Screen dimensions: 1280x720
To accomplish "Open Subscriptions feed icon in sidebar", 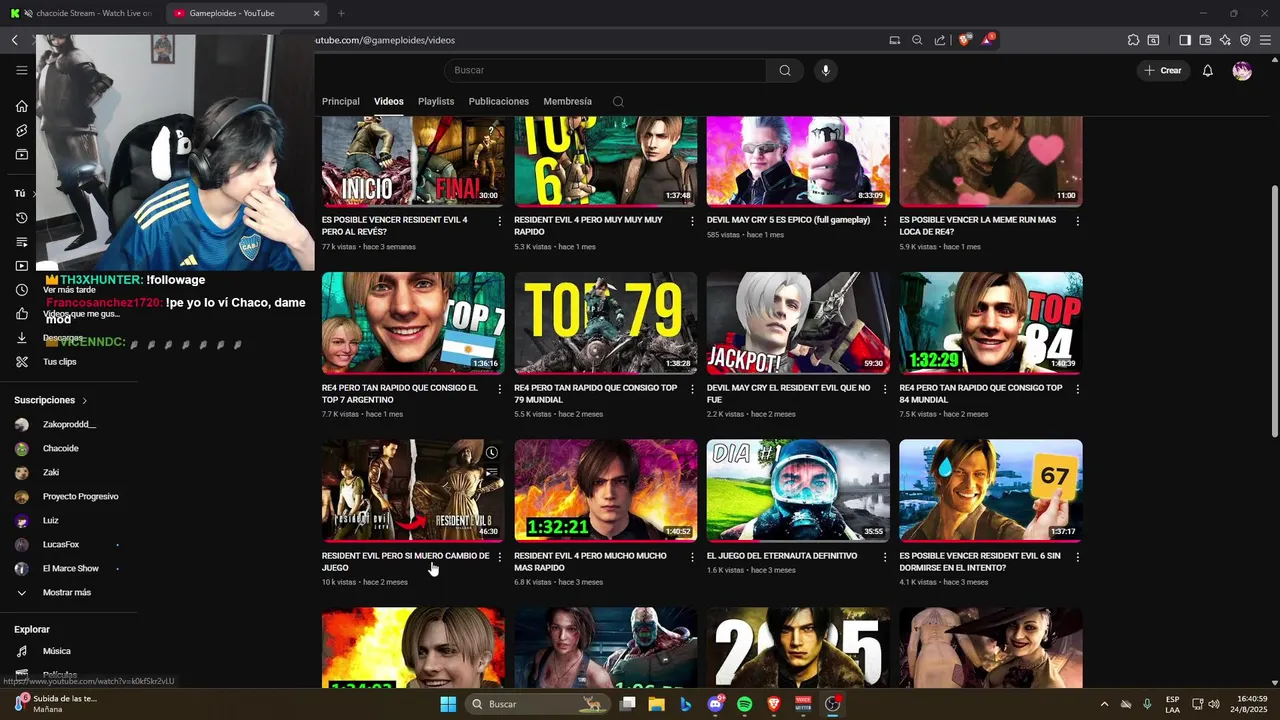I will [21, 155].
